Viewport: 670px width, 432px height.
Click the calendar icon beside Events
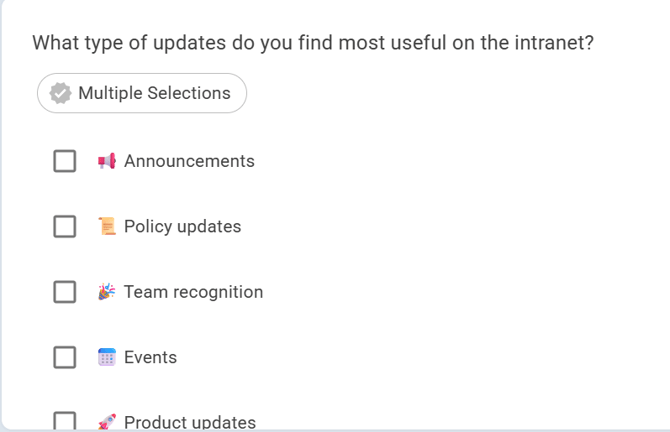pos(107,357)
